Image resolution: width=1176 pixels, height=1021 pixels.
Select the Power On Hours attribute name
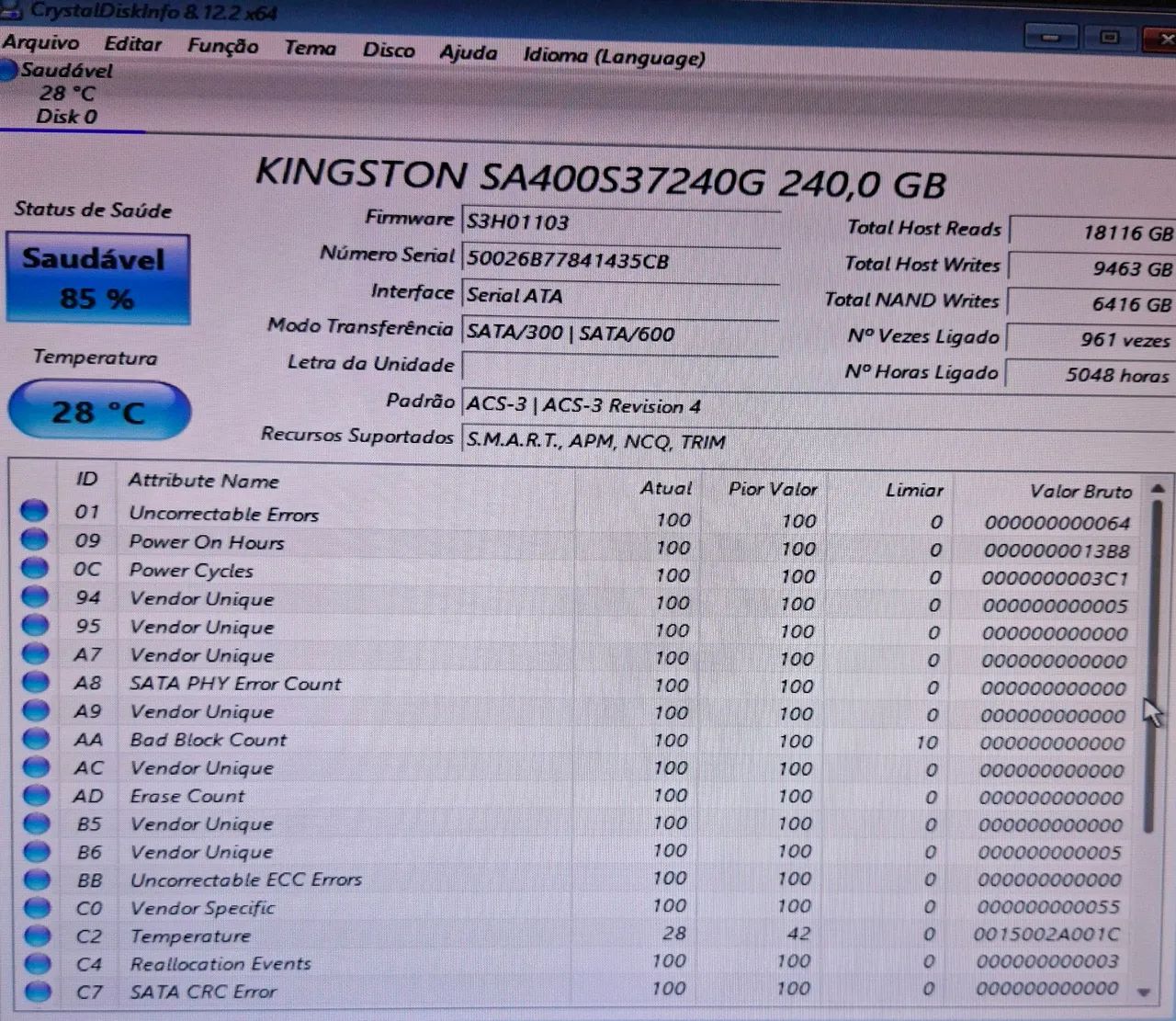[207, 542]
